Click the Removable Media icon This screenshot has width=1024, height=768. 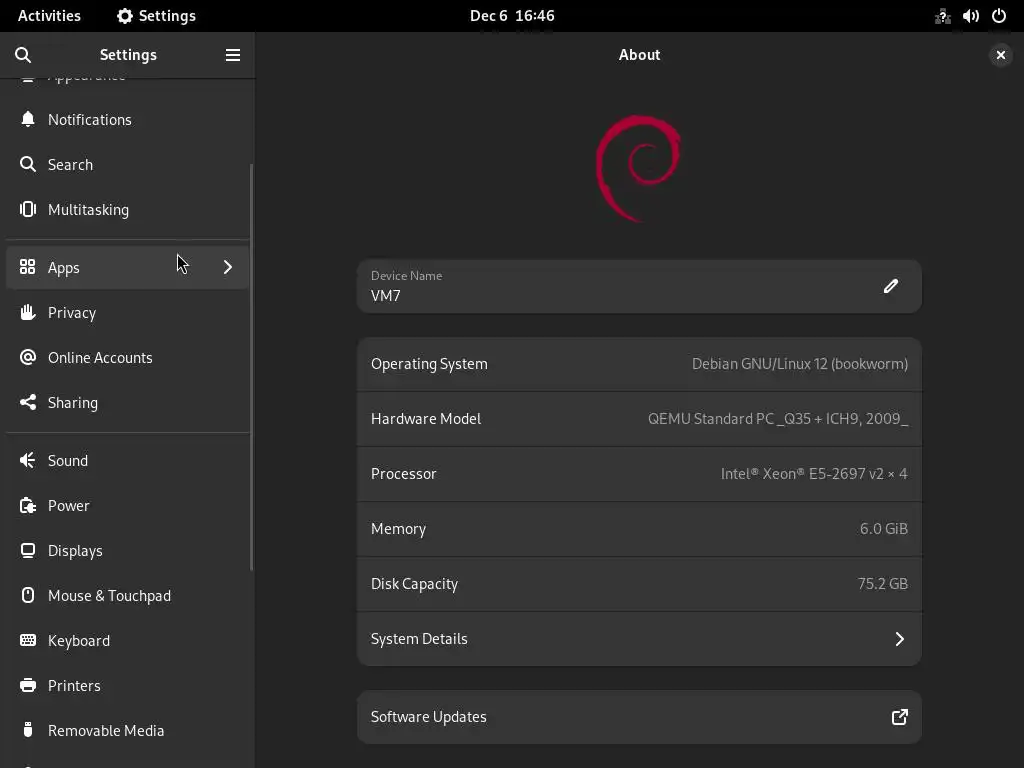(x=27, y=729)
